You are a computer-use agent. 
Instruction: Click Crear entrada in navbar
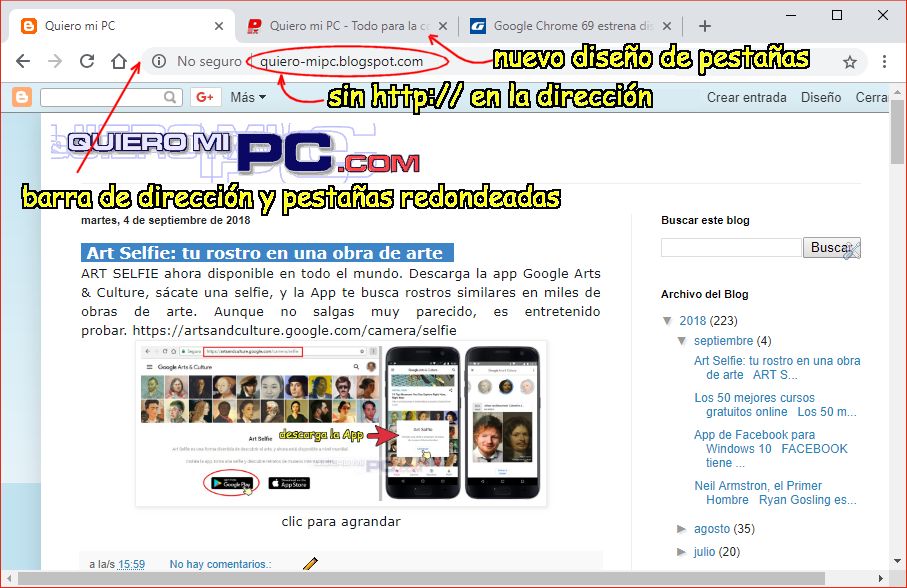click(x=746, y=97)
